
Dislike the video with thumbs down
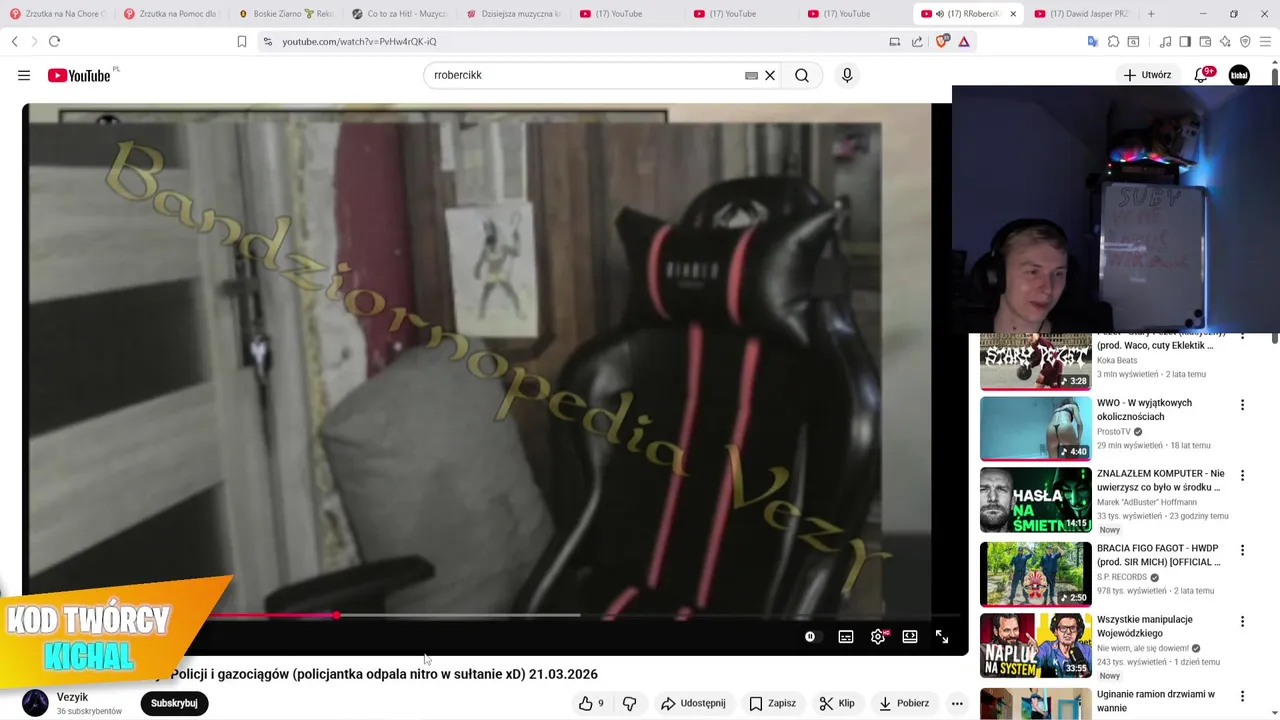coord(629,703)
